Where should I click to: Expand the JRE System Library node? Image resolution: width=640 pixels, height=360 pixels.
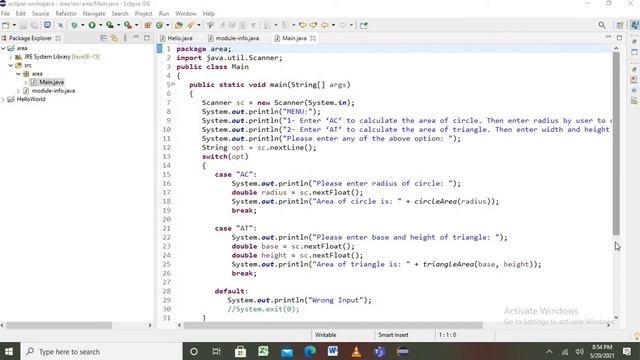pyautogui.click(x=11, y=57)
